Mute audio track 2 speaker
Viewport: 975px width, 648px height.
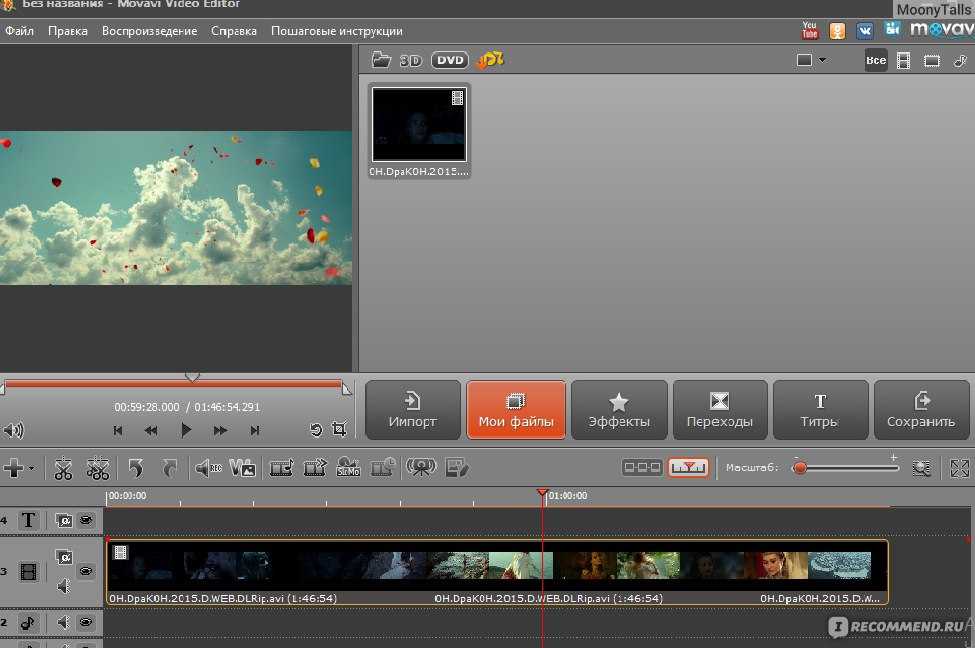pyautogui.click(x=63, y=622)
